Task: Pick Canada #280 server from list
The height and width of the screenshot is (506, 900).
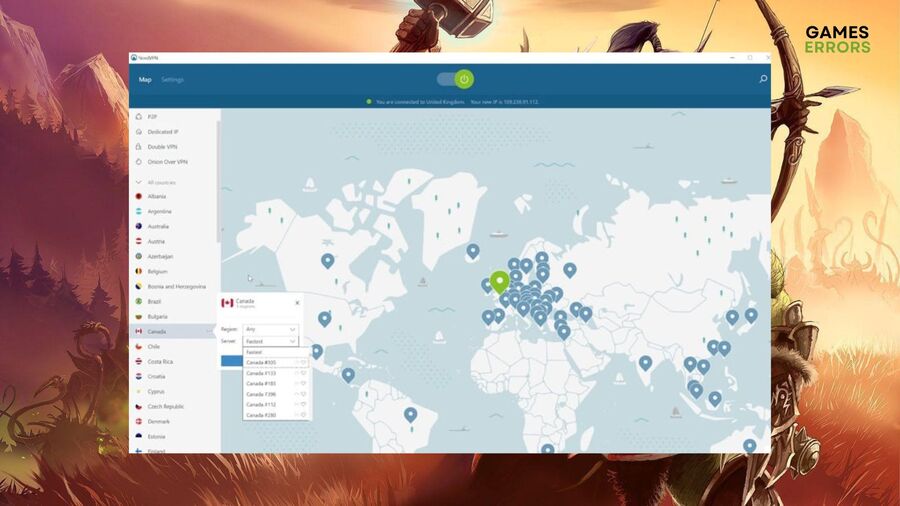Action: [x=276, y=415]
